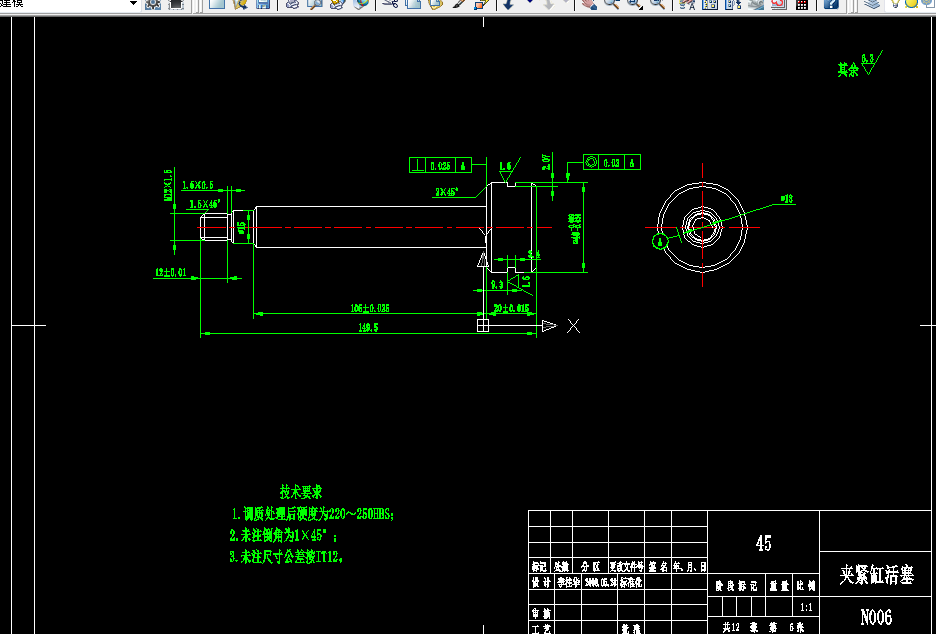Click the 阶段标记 title block cell

(x=736, y=586)
